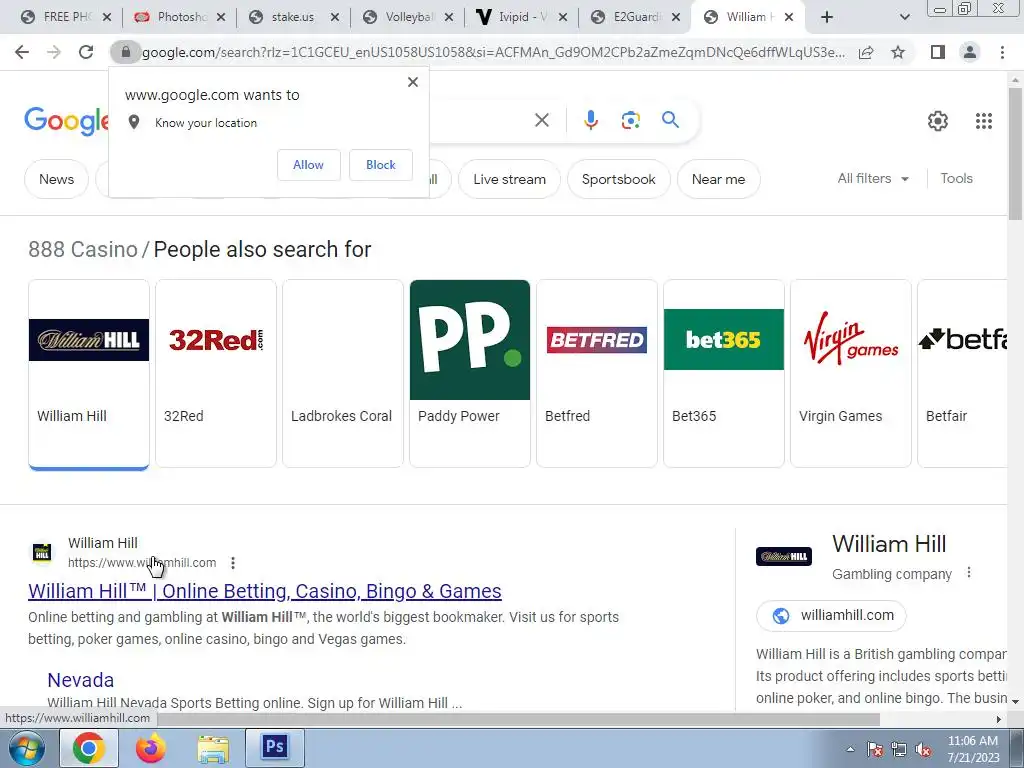
Task: Select the News filter chip
Action: tap(56, 179)
